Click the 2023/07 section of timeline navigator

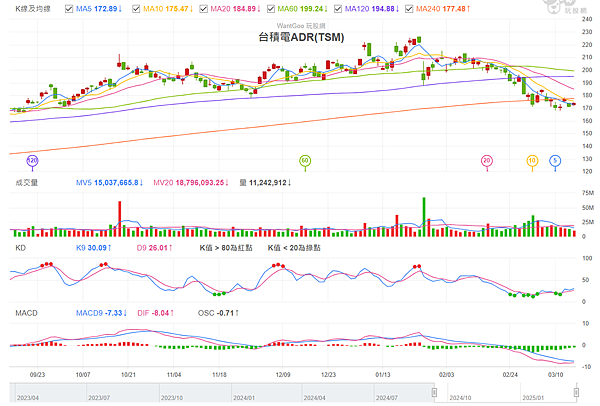[x=122, y=393]
